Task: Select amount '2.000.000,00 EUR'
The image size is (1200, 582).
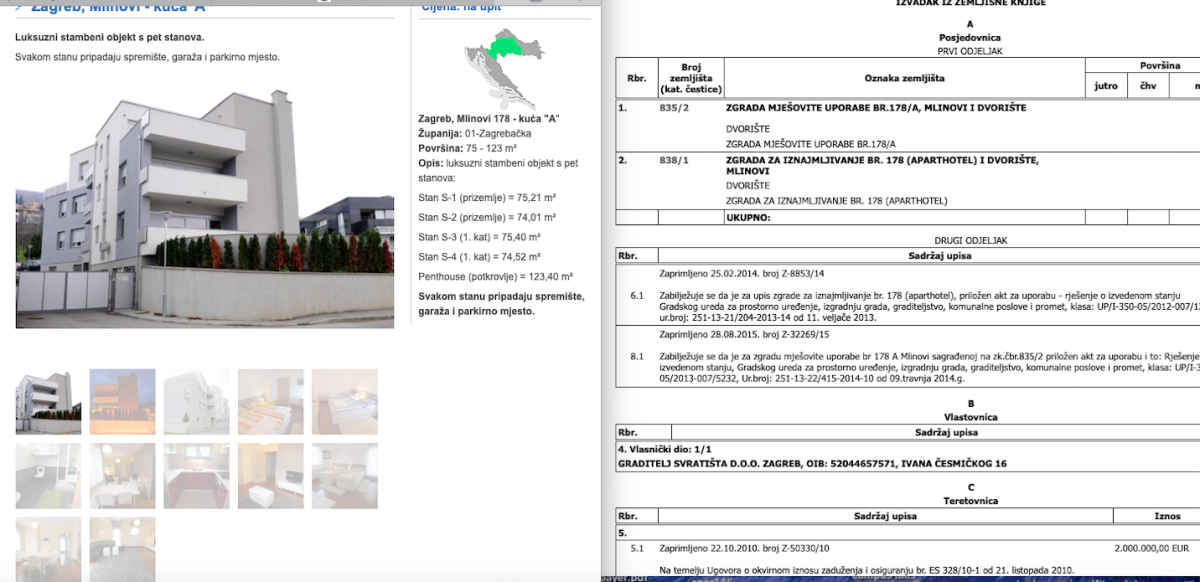Action: point(1153,548)
